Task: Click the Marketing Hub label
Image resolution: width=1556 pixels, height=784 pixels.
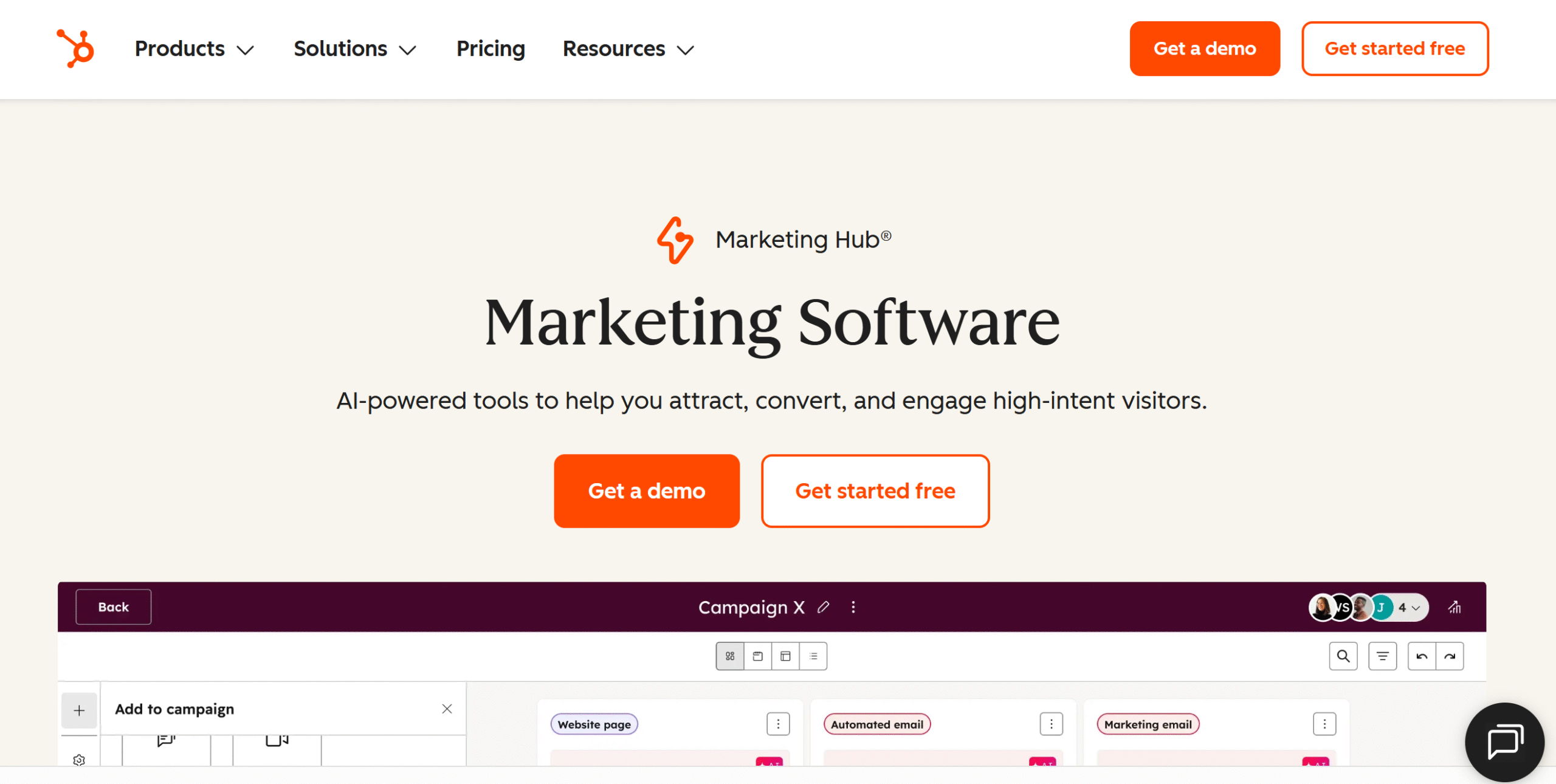Action: pos(803,240)
